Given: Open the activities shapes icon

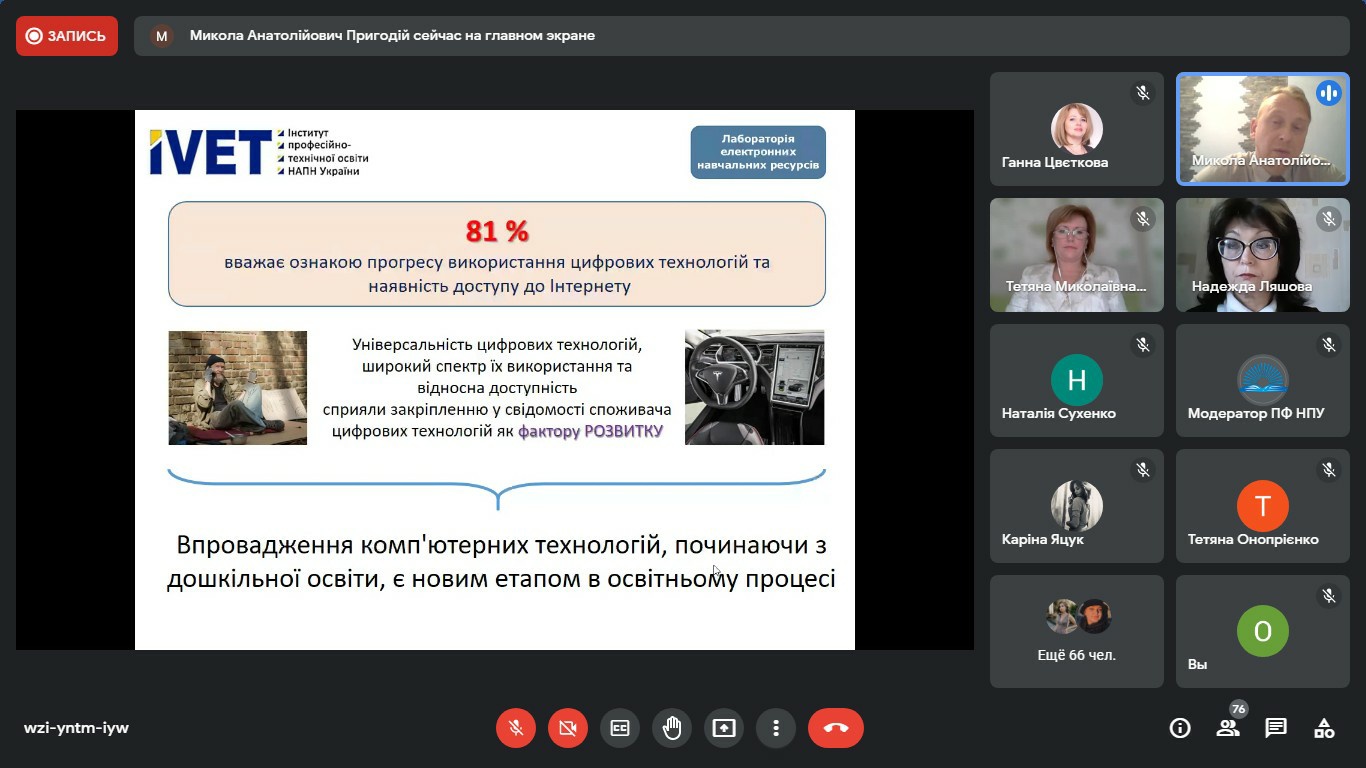Looking at the screenshot, I should coord(1324,728).
